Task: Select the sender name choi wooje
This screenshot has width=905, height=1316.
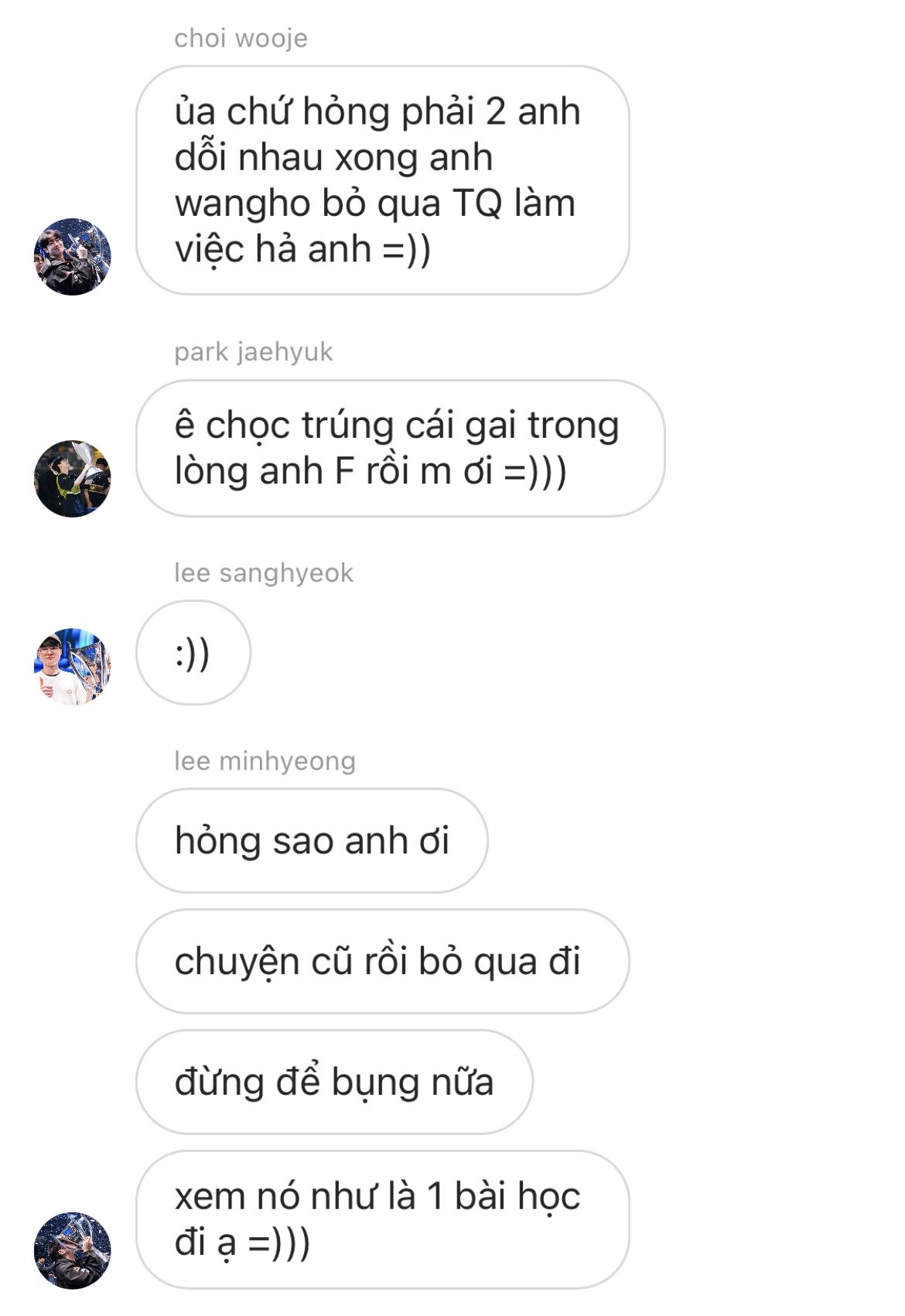Action: pos(241,38)
